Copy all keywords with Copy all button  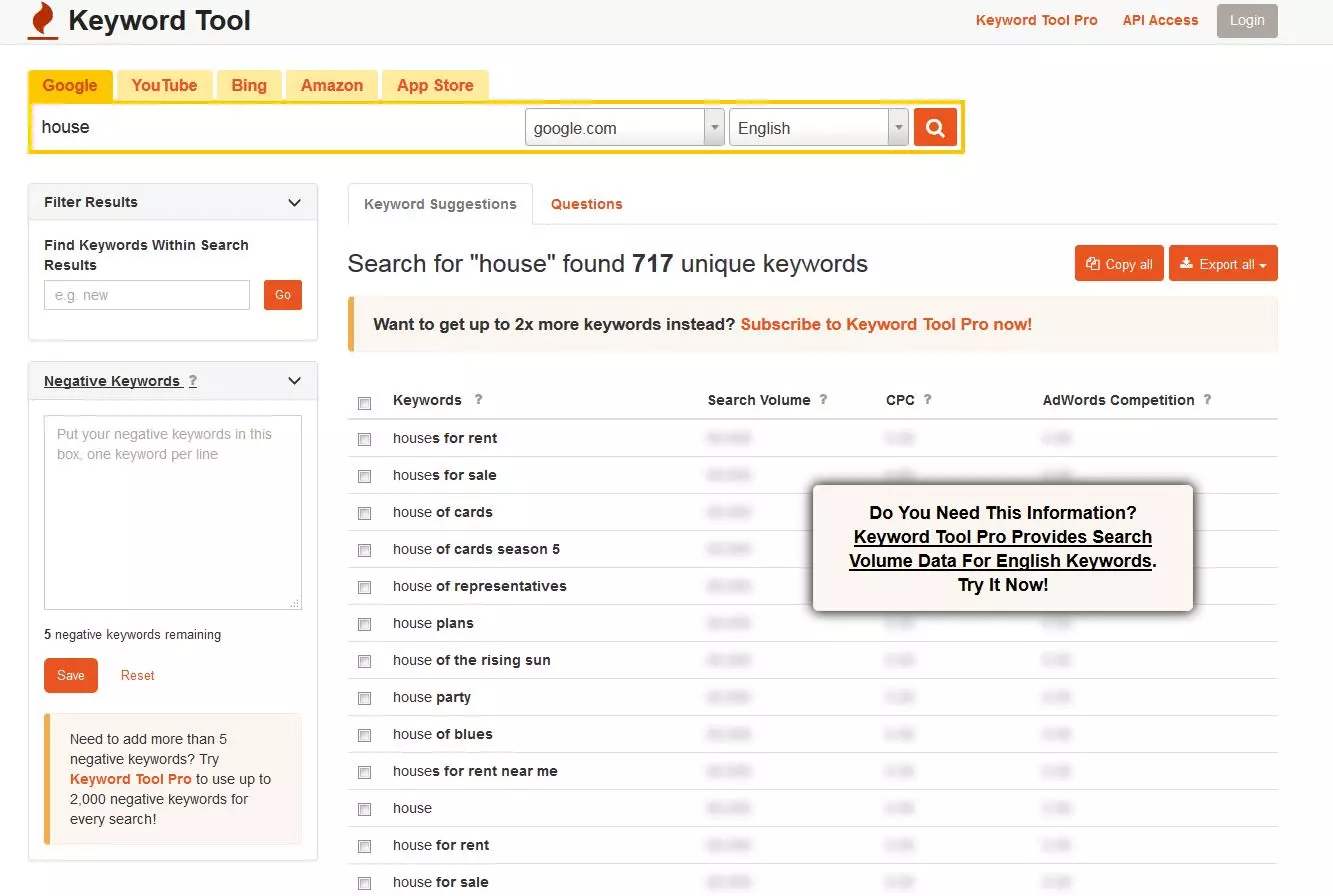[x=1119, y=264]
